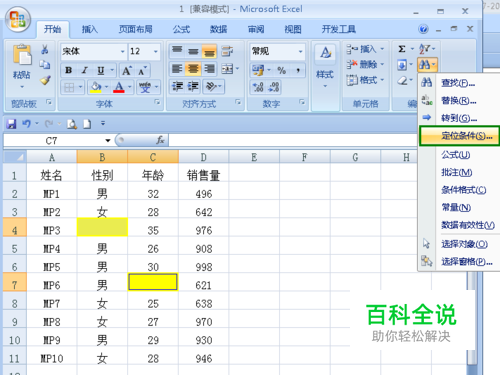500x375 pixels.
Task: Select the column D header
Action: pos(203,157)
